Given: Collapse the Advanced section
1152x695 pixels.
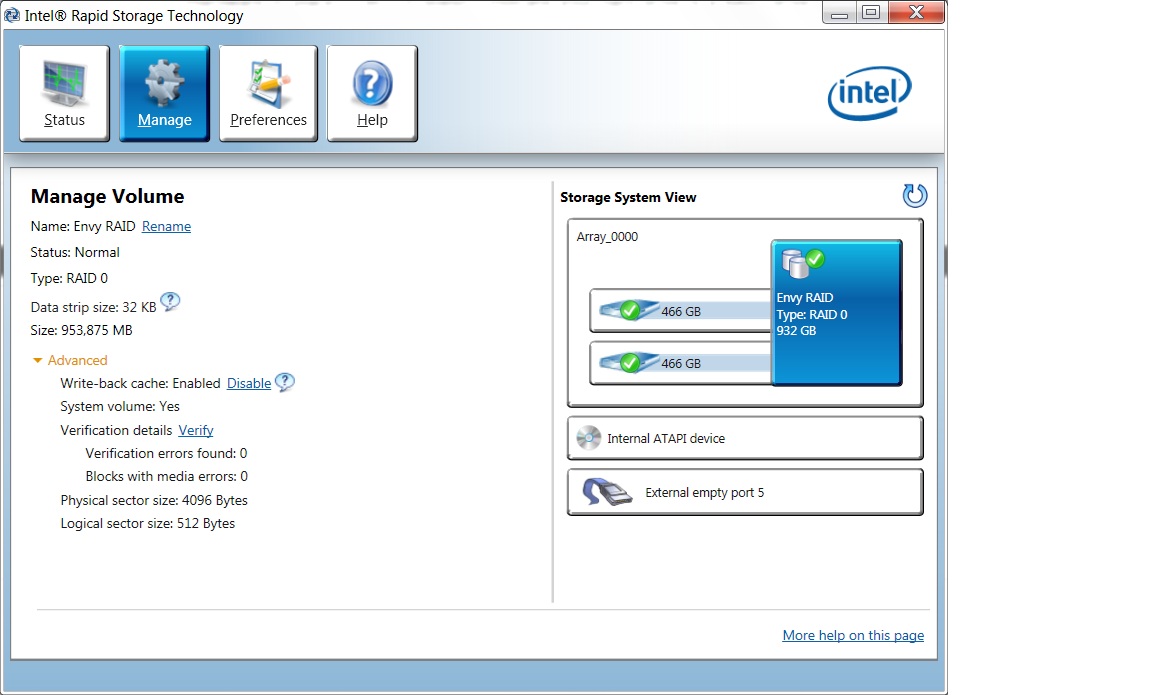Looking at the screenshot, I should (71, 360).
